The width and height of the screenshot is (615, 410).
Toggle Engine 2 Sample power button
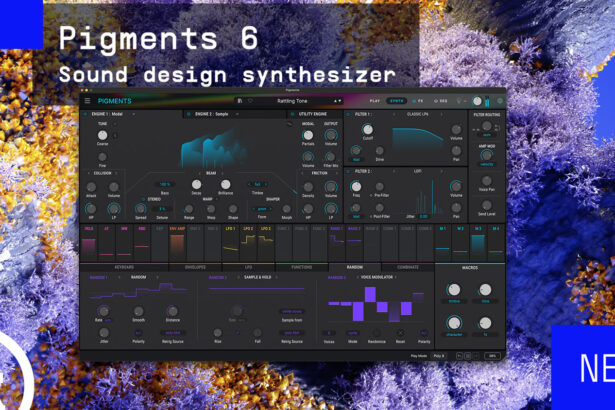coord(189,114)
